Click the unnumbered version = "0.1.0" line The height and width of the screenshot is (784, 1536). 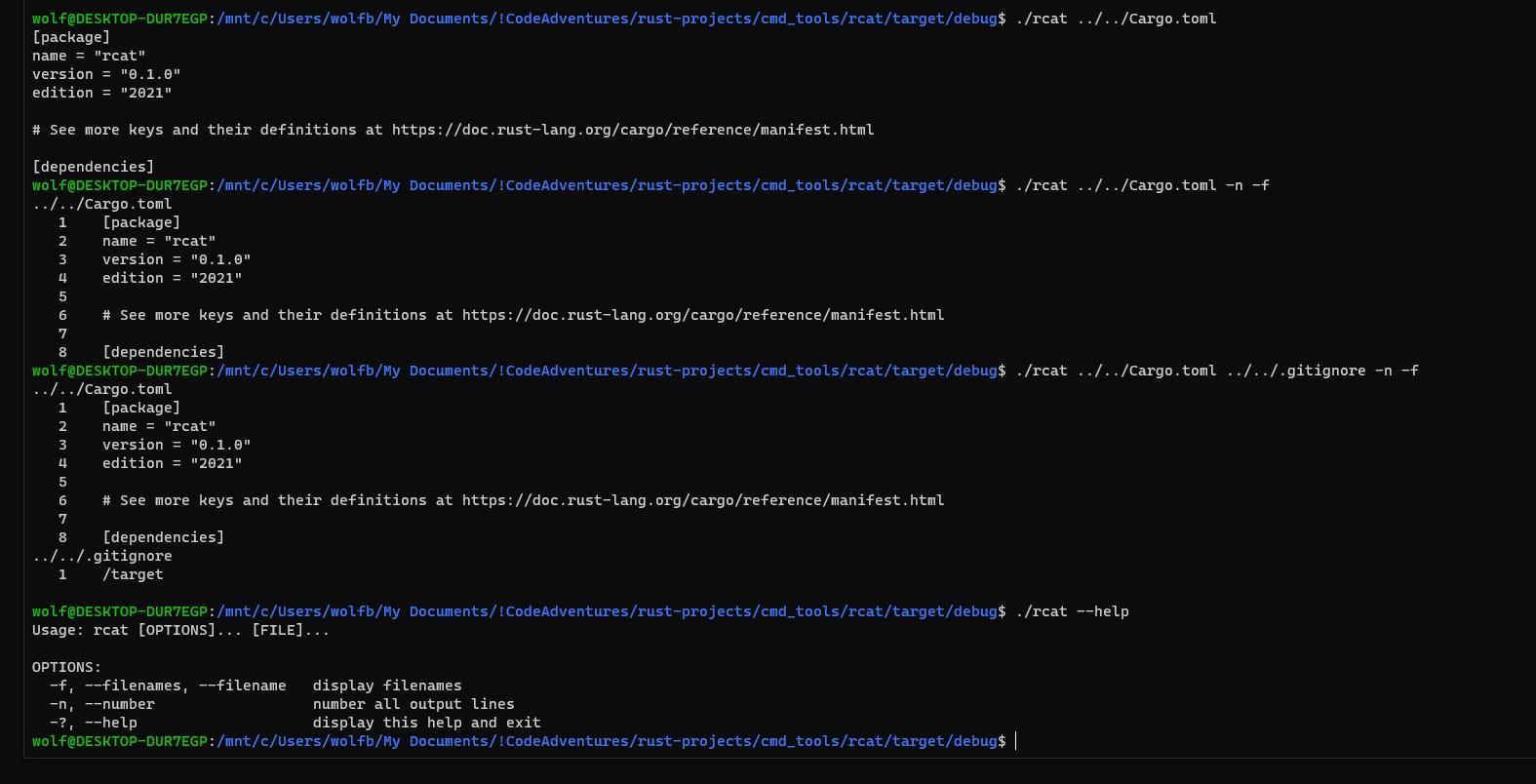[106, 74]
